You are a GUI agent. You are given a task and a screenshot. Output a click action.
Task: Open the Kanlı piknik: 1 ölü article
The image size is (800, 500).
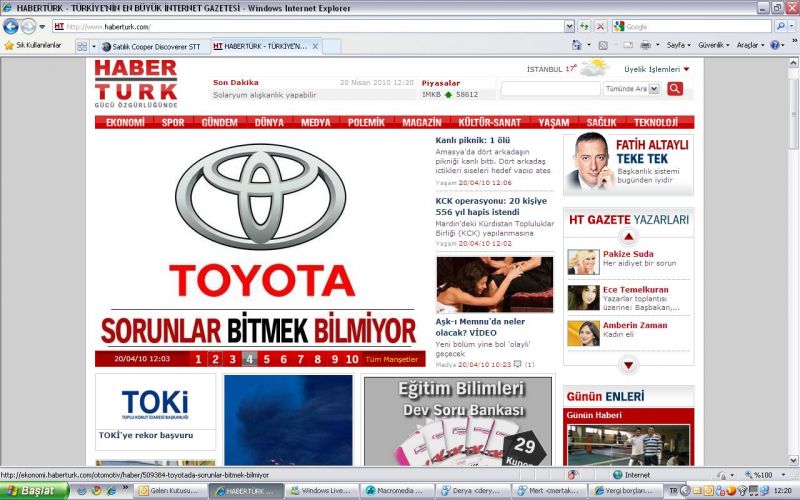(x=473, y=140)
